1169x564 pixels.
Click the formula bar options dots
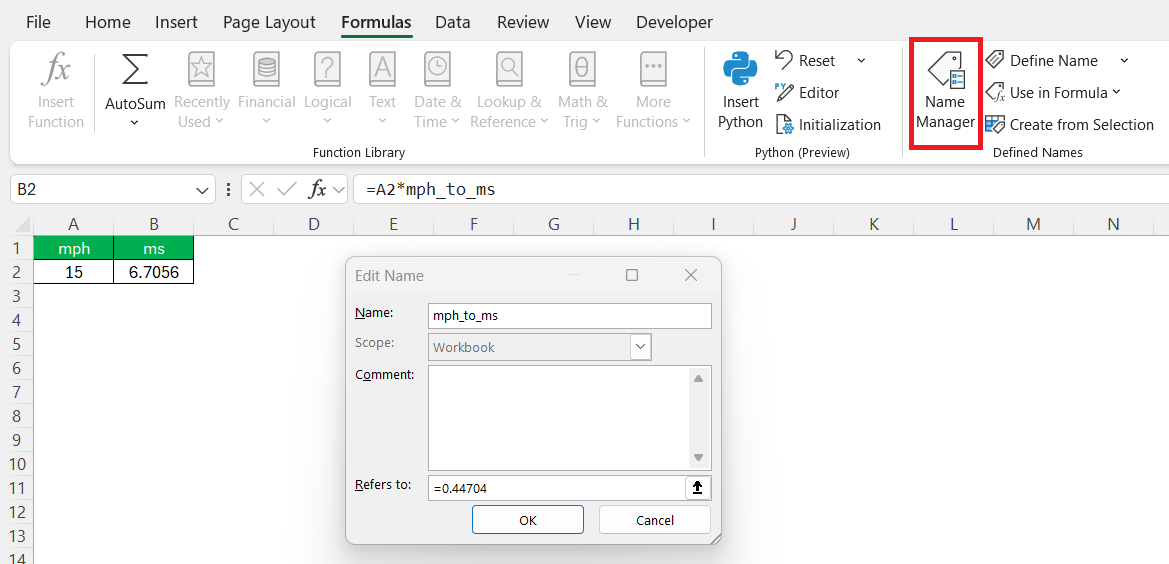(x=228, y=190)
